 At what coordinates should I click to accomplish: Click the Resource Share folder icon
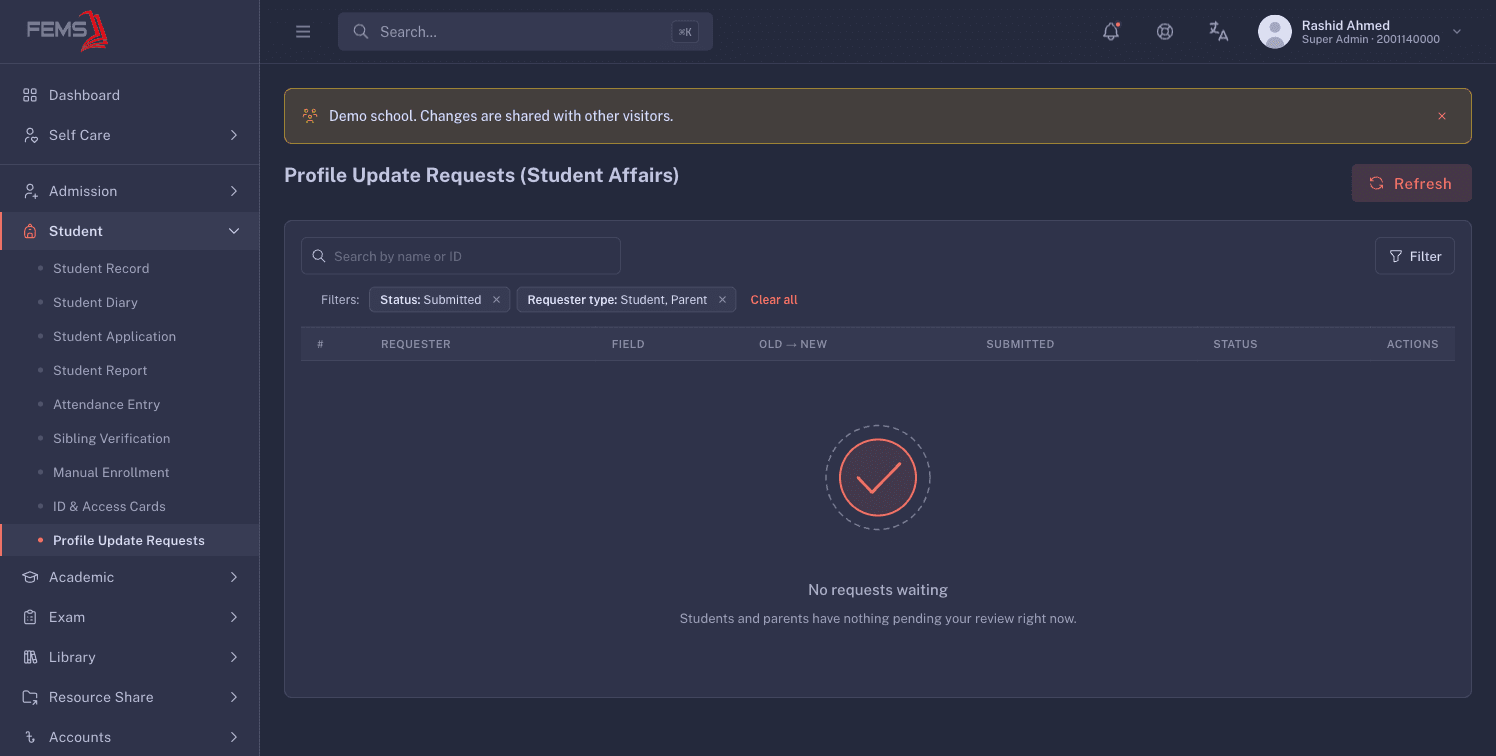pos(30,697)
